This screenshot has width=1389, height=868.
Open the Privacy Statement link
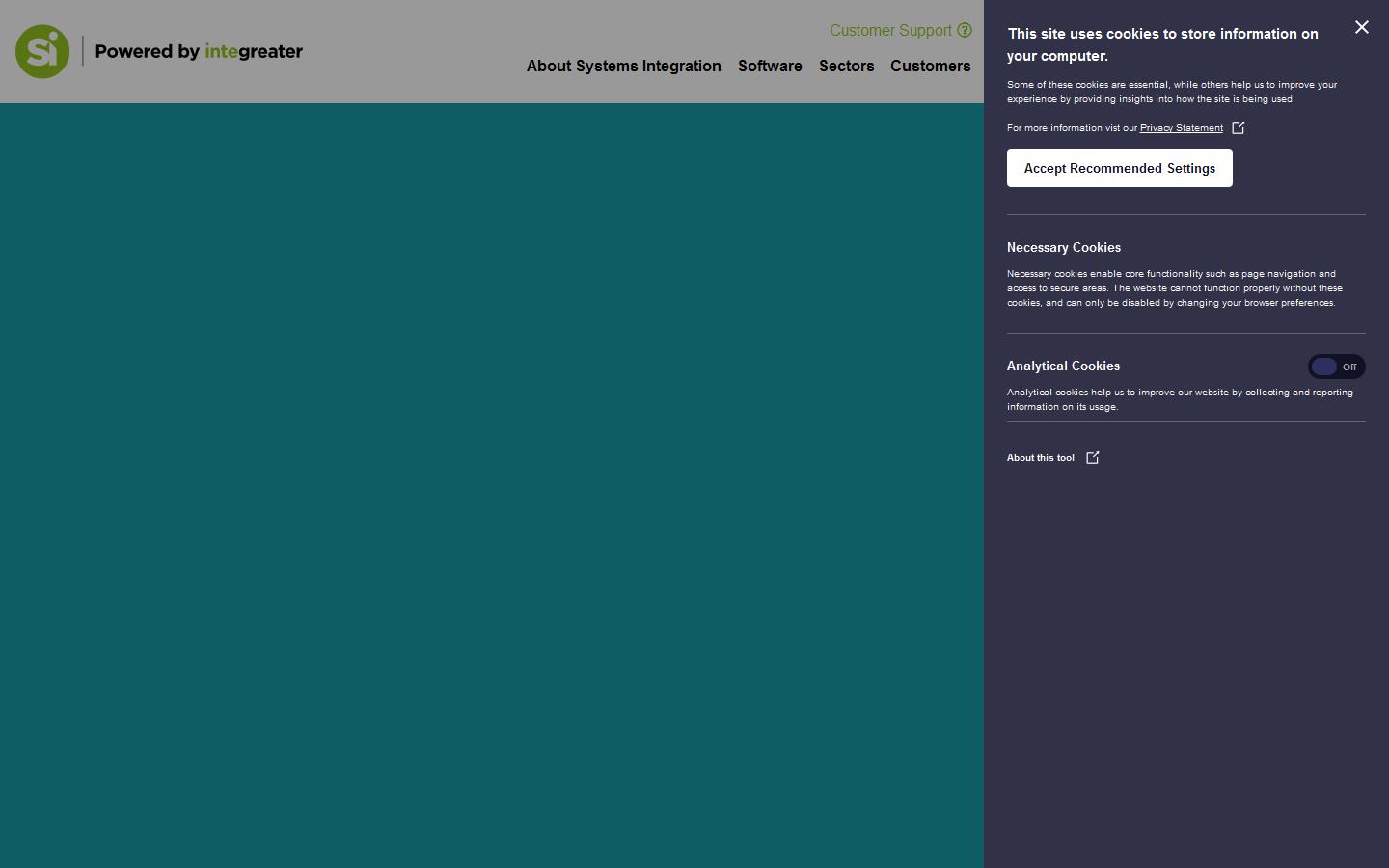coord(1181,128)
